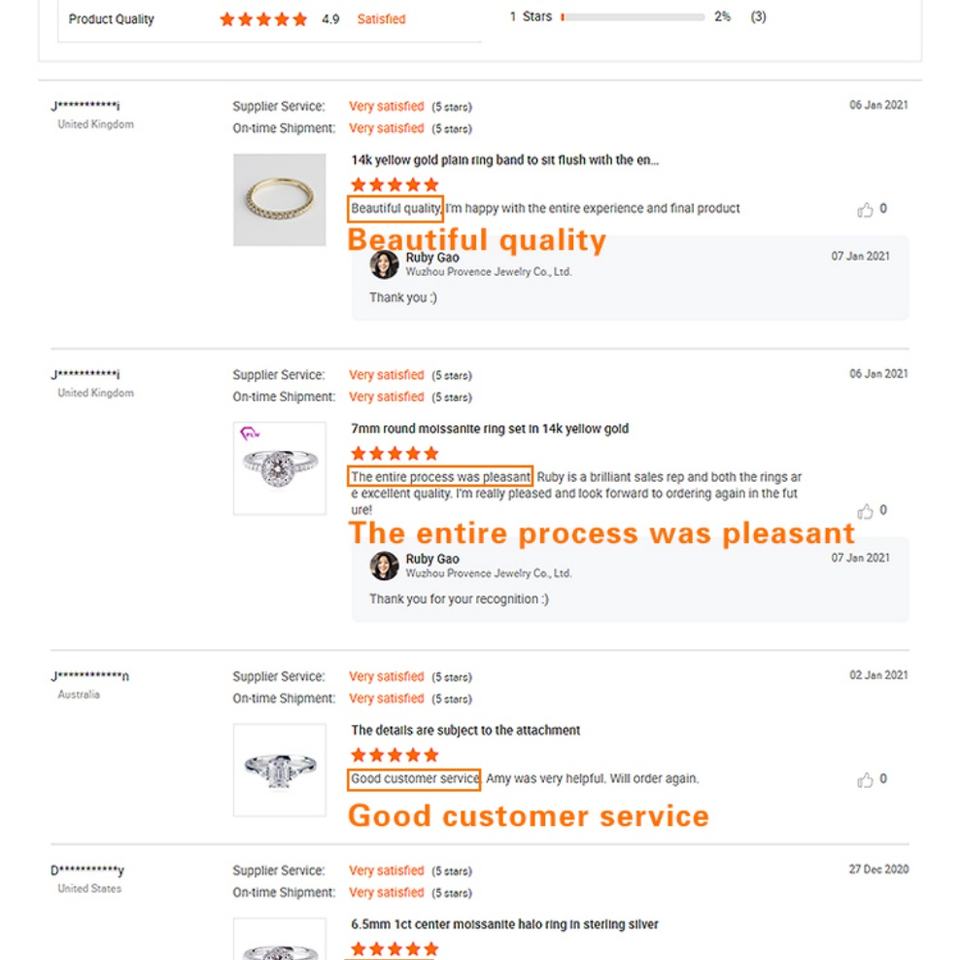
Task: Open '6.5mm 1ct center moissanite halo ring' title
Action: click(504, 924)
